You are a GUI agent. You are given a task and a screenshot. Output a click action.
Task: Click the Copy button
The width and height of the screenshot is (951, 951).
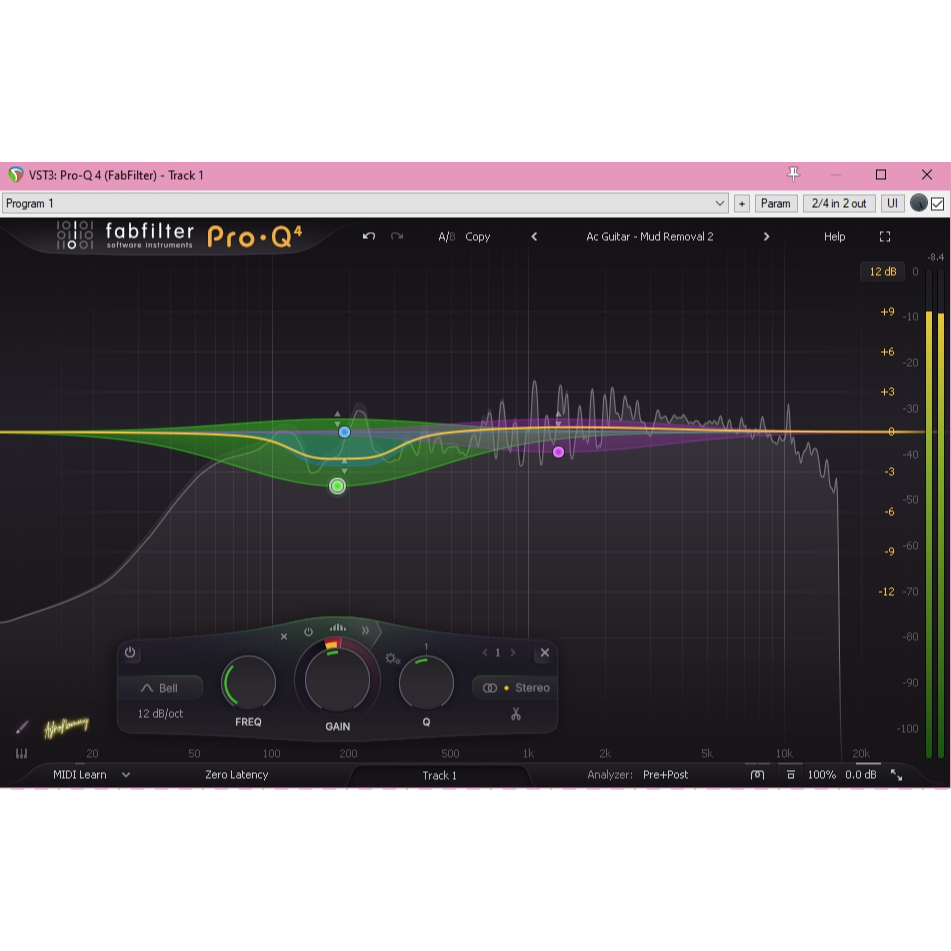477,237
